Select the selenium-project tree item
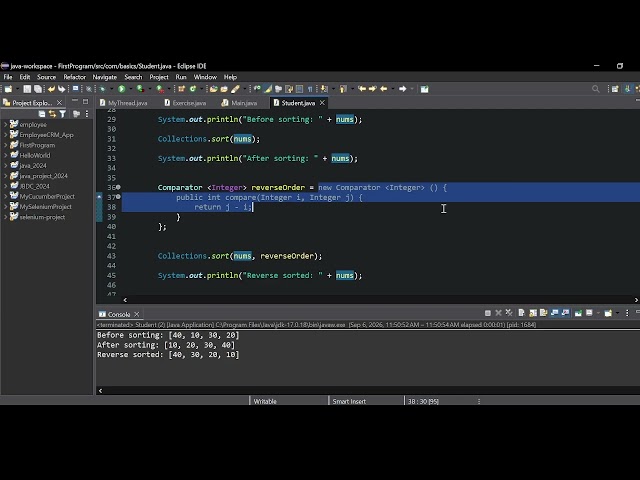This screenshot has width=640, height=480. 42,217
